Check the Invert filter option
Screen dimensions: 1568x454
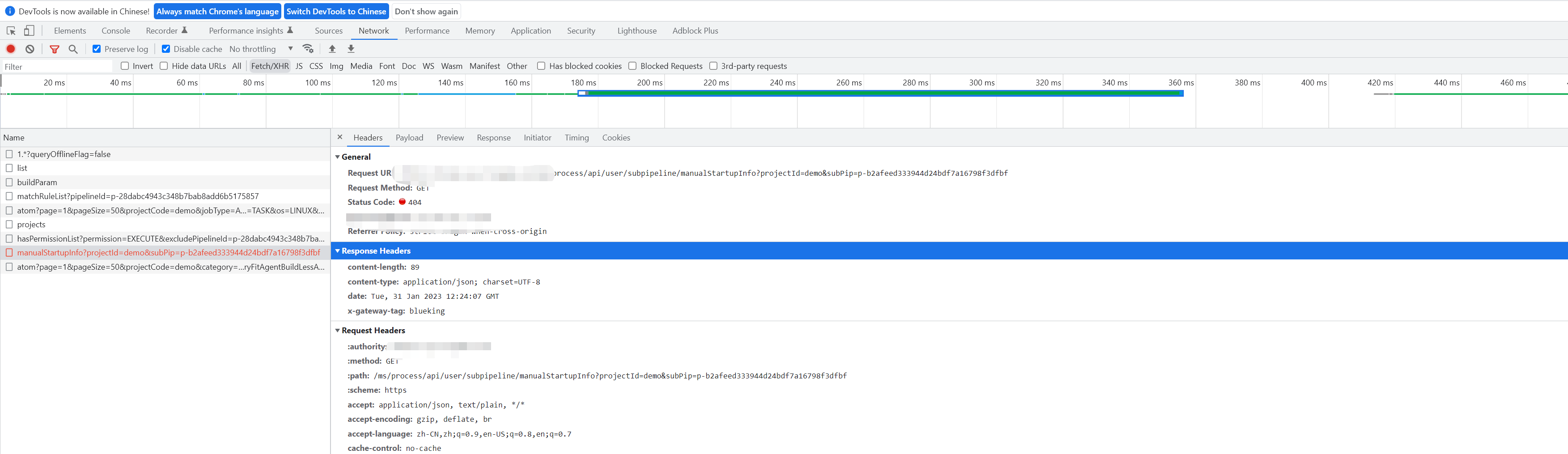tap(125, 66)
